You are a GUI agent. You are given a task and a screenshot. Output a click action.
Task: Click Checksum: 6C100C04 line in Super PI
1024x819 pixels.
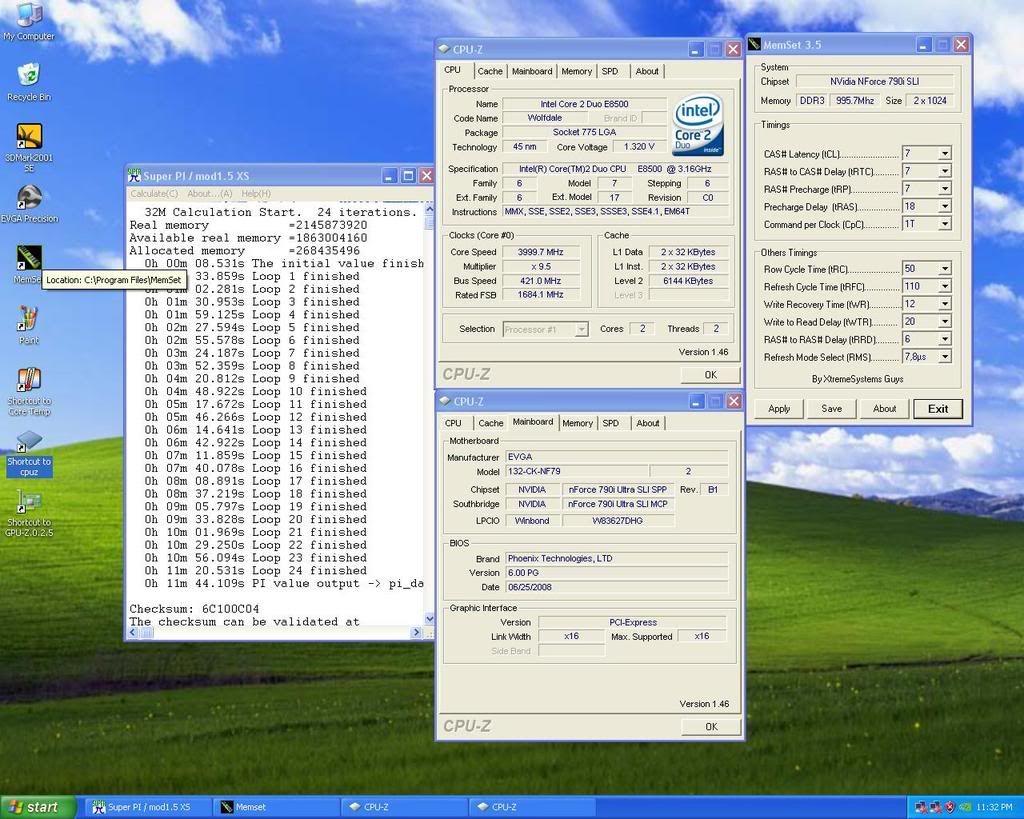pos(194,609)
